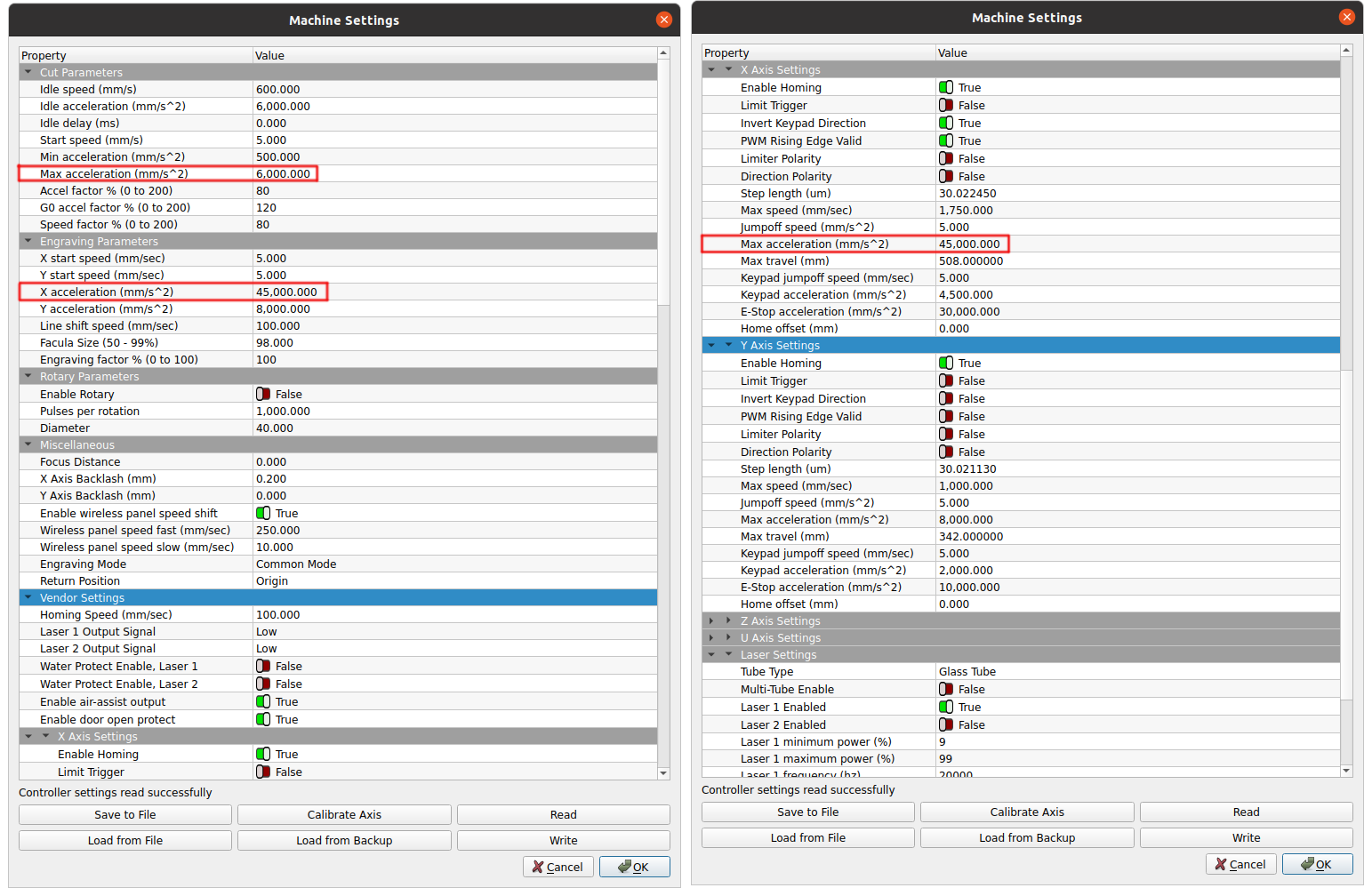Toggle Enable door open protect
Viewport: 1372px width, 896px height.
pos(263,719)
